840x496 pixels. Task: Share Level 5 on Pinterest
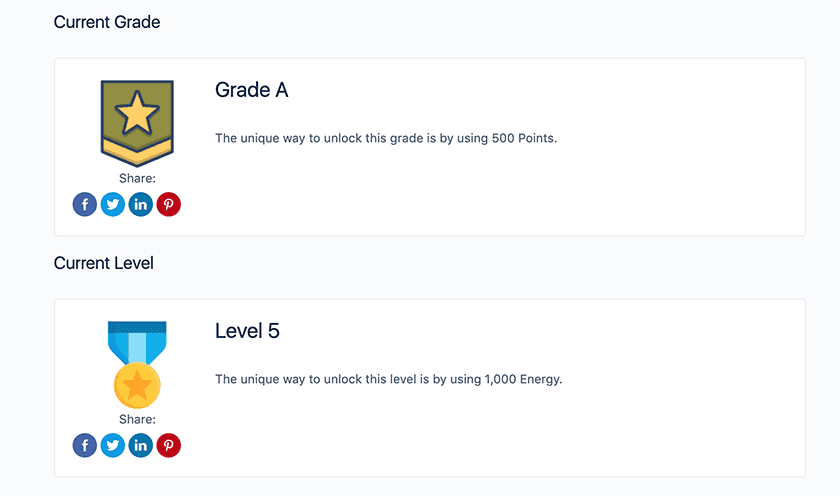(169, 446)
